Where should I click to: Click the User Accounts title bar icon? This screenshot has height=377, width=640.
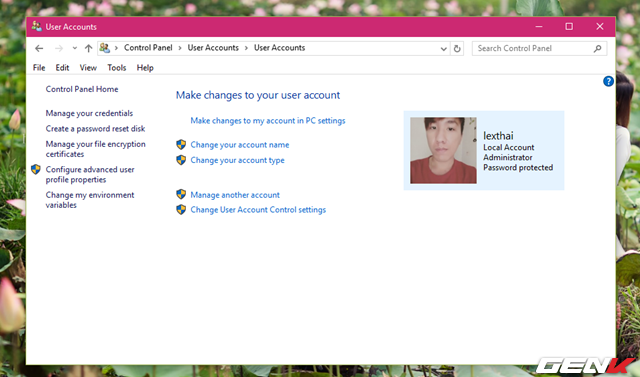click(x=36, y=27)
